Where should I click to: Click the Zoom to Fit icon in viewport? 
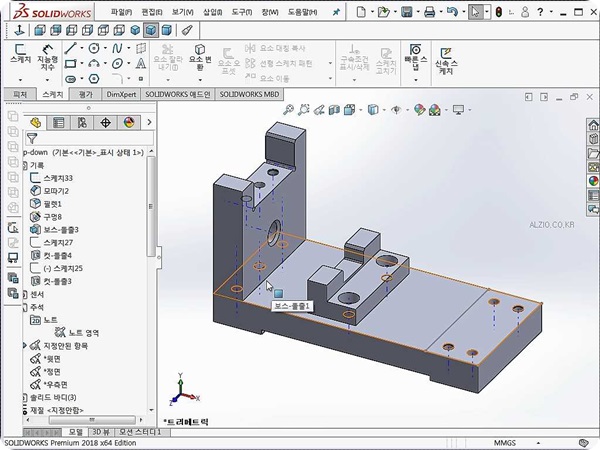pos(288,110)
